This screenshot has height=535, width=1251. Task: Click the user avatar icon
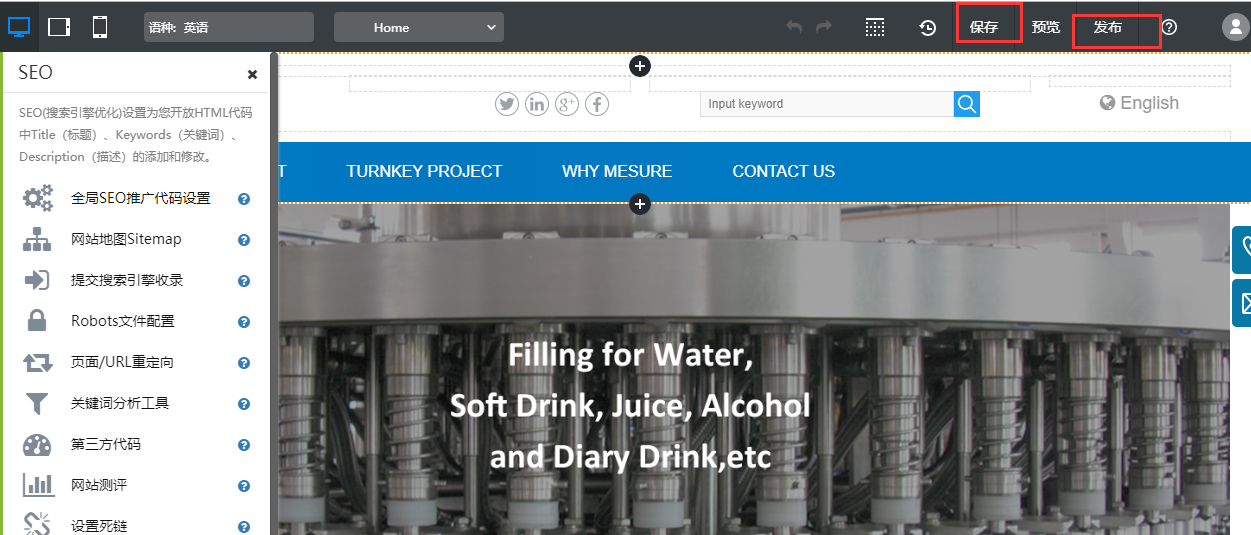coord(1234,27)
